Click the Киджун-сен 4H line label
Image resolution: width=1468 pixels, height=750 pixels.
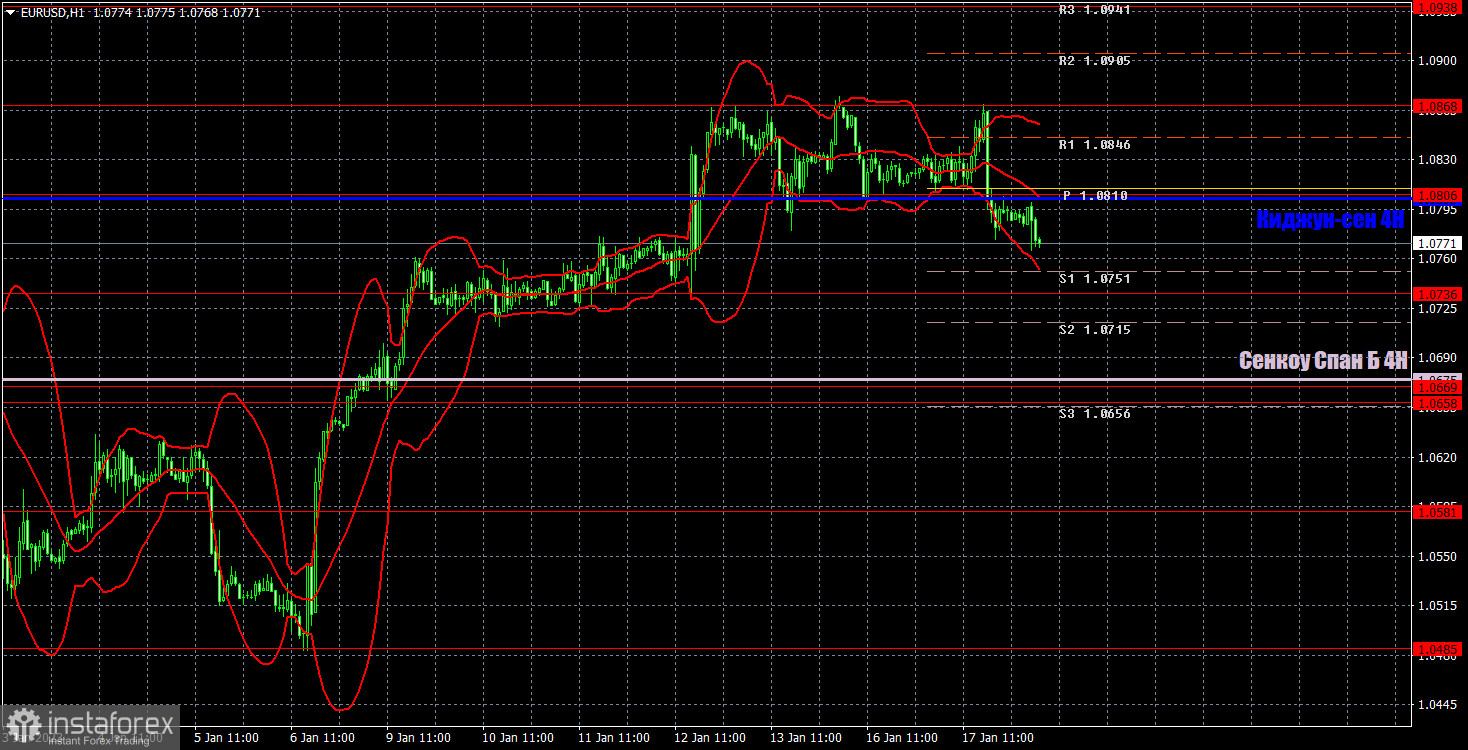coord(1331,219)
